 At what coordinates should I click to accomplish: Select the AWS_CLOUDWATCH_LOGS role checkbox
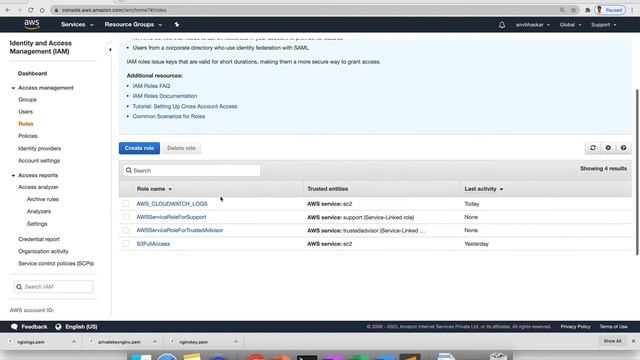[x=126, y=203]
